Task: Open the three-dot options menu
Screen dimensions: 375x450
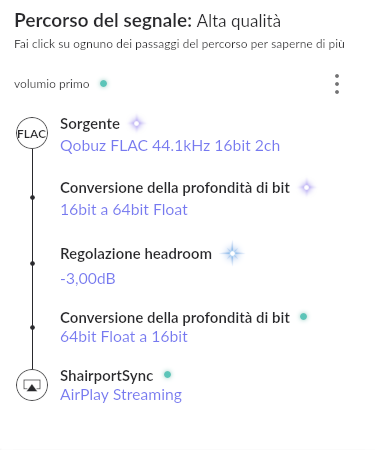Action: pyautogui.click(x=337, y=84)
